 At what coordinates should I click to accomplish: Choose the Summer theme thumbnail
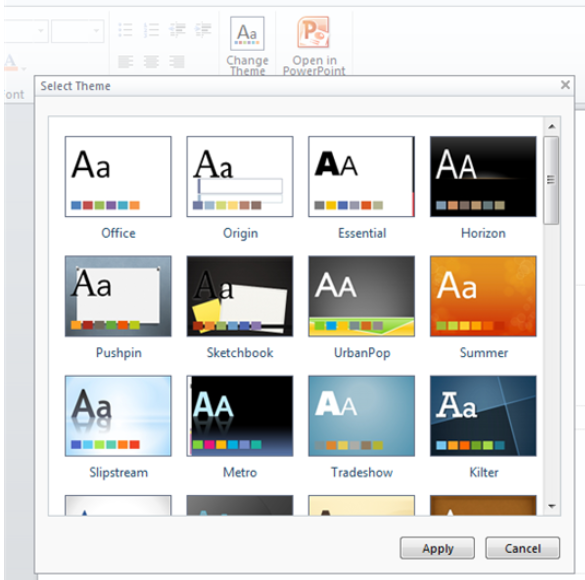point(483,296)
